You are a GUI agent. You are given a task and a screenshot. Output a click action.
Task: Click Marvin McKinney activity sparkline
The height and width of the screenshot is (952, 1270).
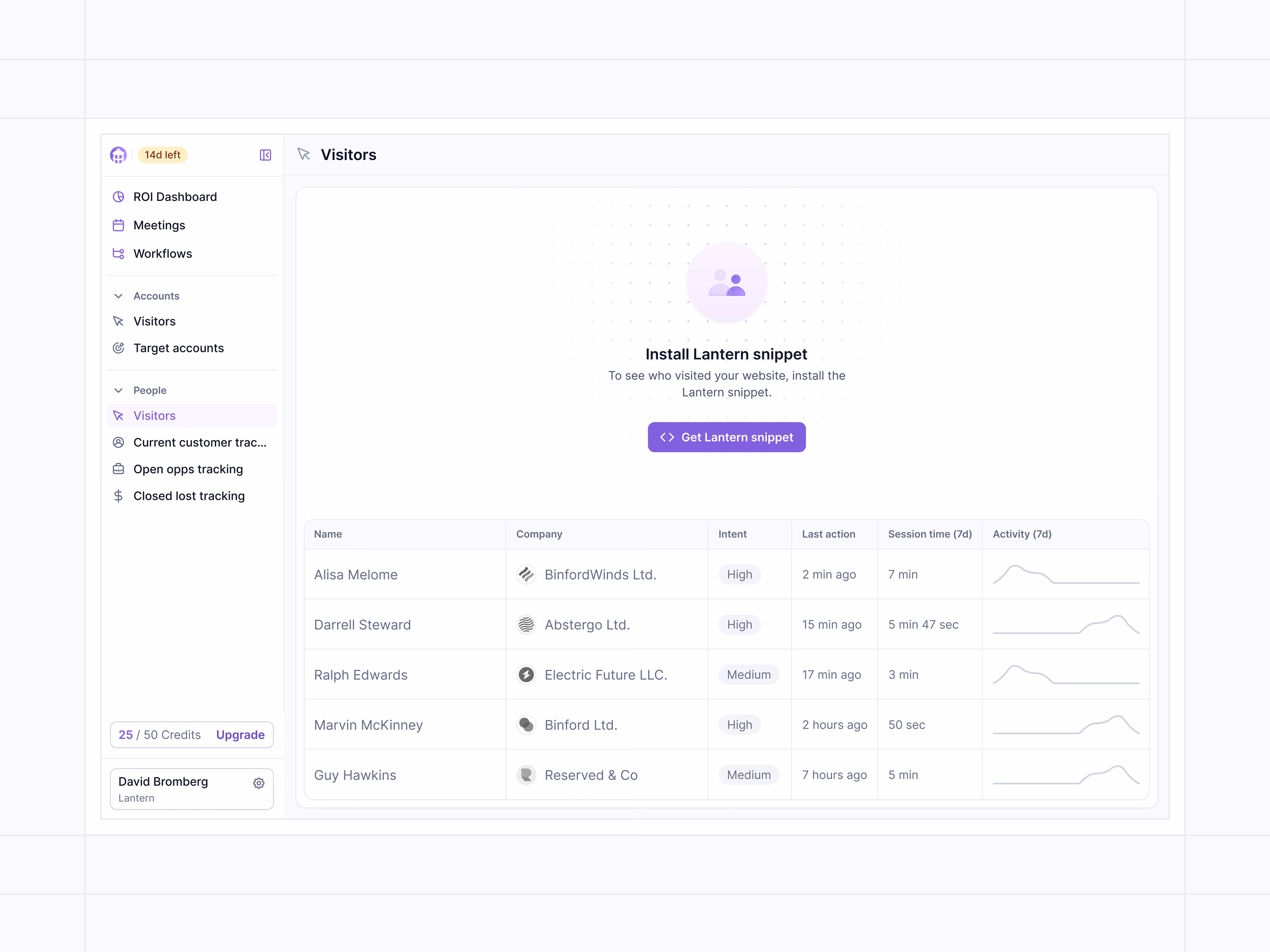coord(1066,725)
